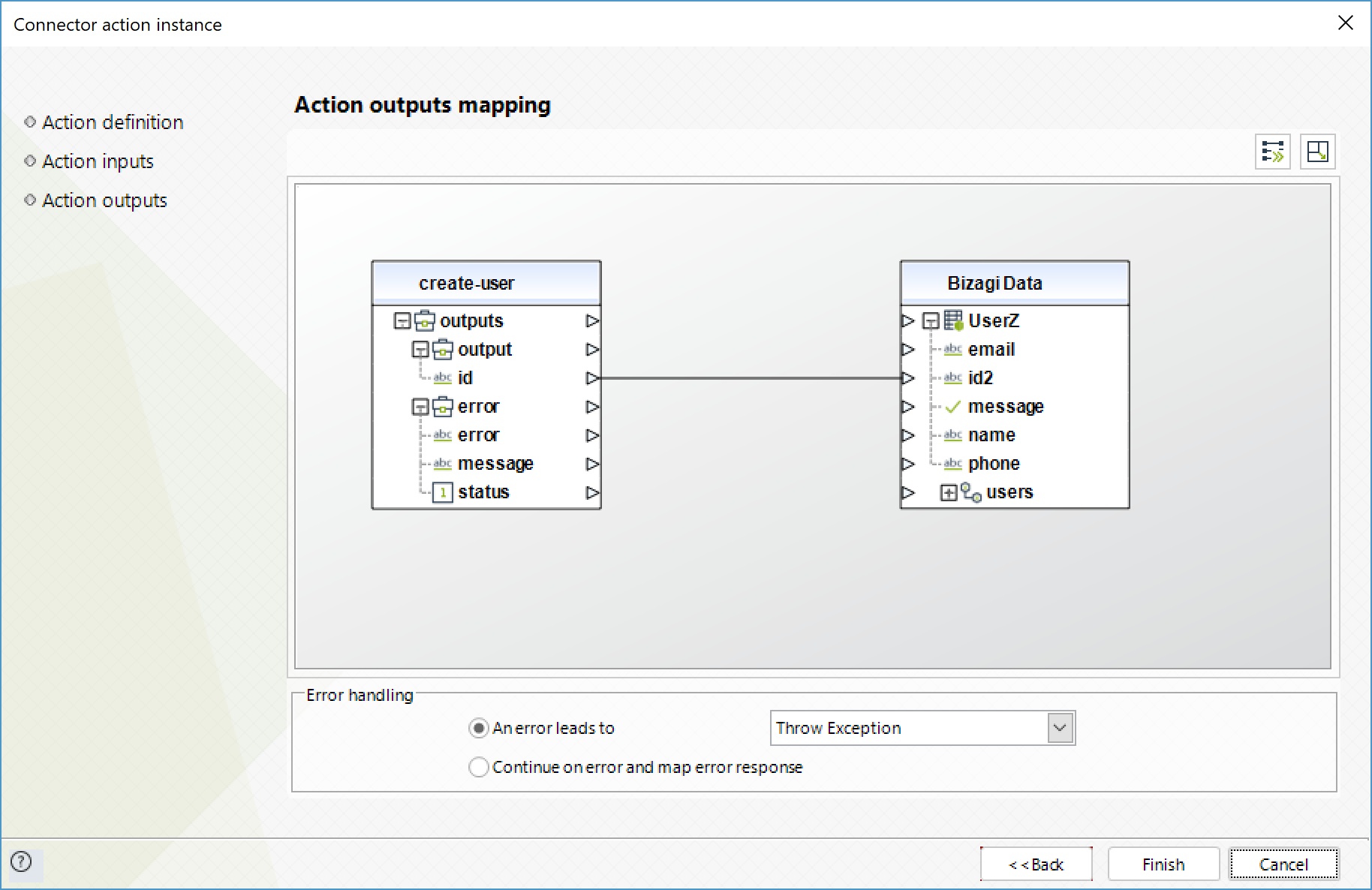Viewport: 1372px width, 890px height.
Task: Click the error group briefcase icon
Action: [443, 406]
